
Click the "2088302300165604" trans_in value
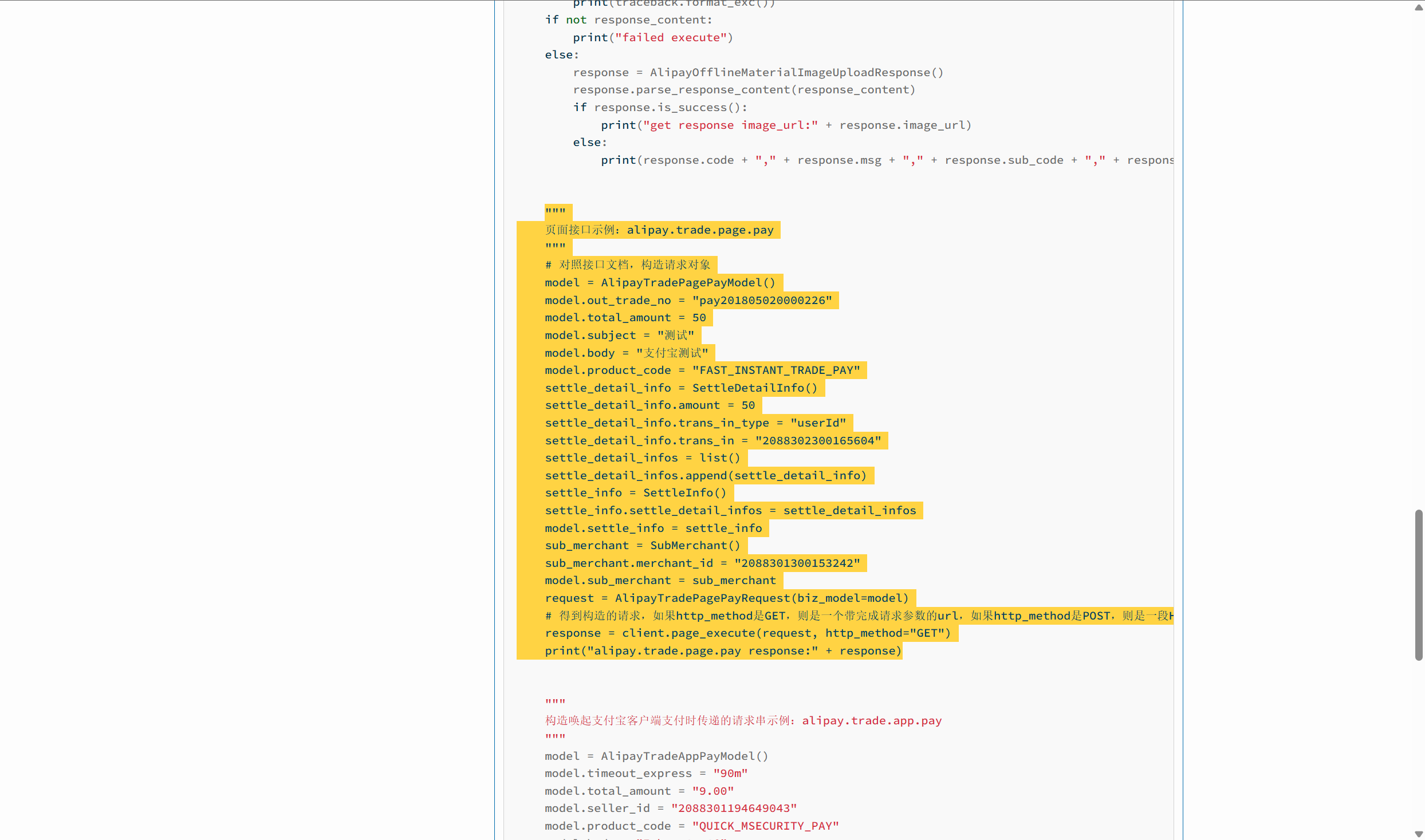click(x=818, y=441)
